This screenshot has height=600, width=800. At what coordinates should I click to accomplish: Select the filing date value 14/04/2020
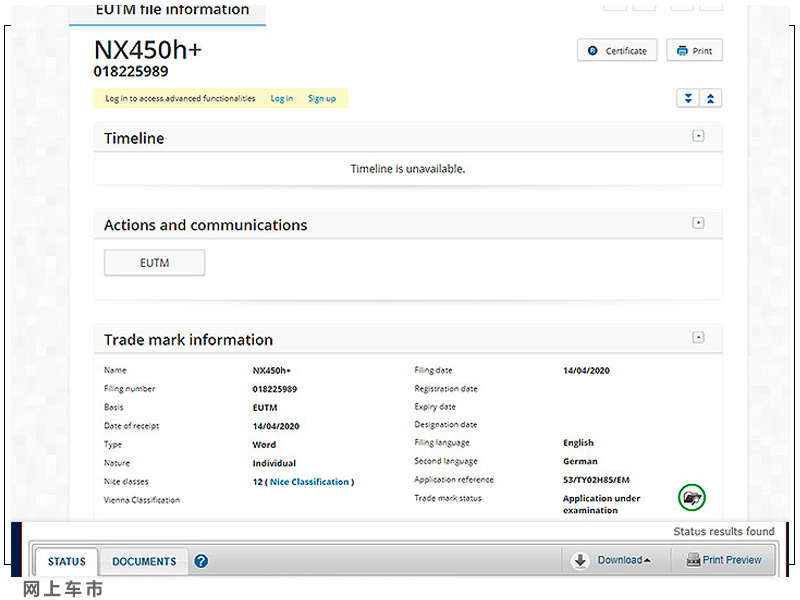[x=586, y=371]
